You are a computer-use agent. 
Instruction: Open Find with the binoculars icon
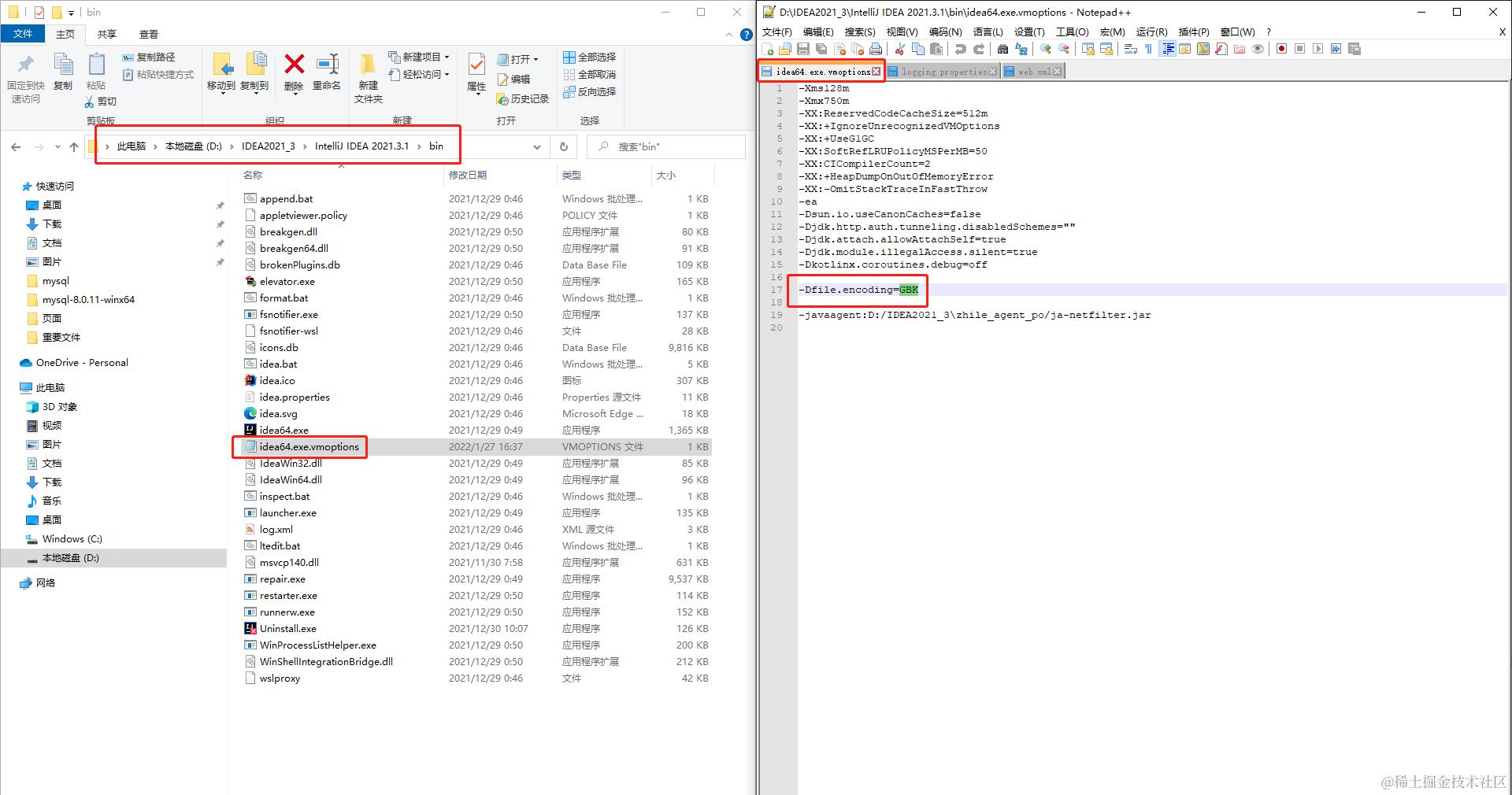pyautogui.click(x=1002, y=49)
